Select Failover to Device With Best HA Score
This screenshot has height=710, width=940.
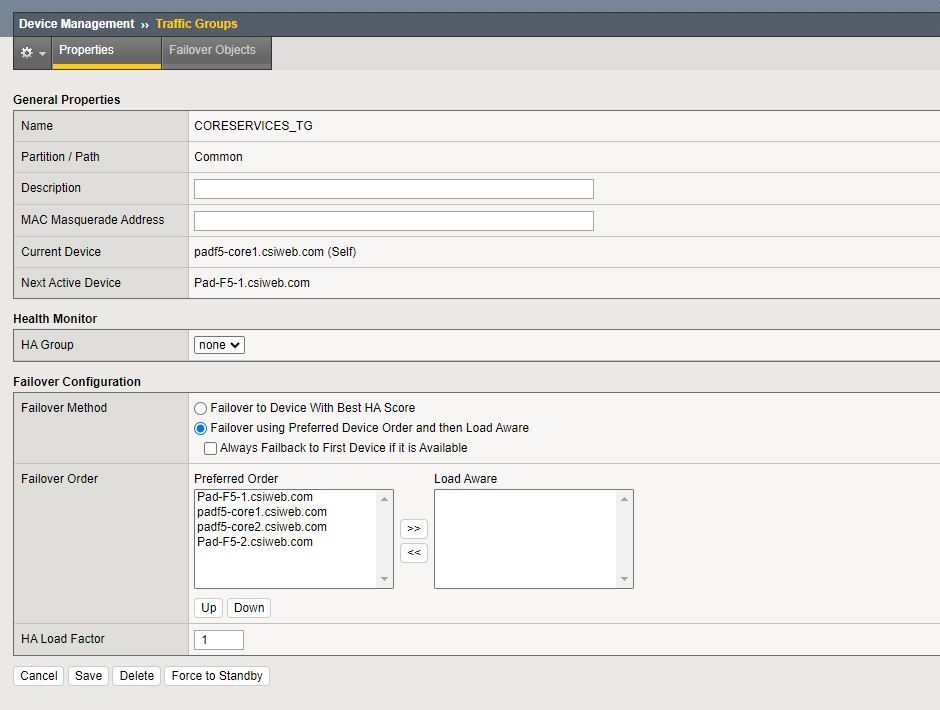pos(201,408)
